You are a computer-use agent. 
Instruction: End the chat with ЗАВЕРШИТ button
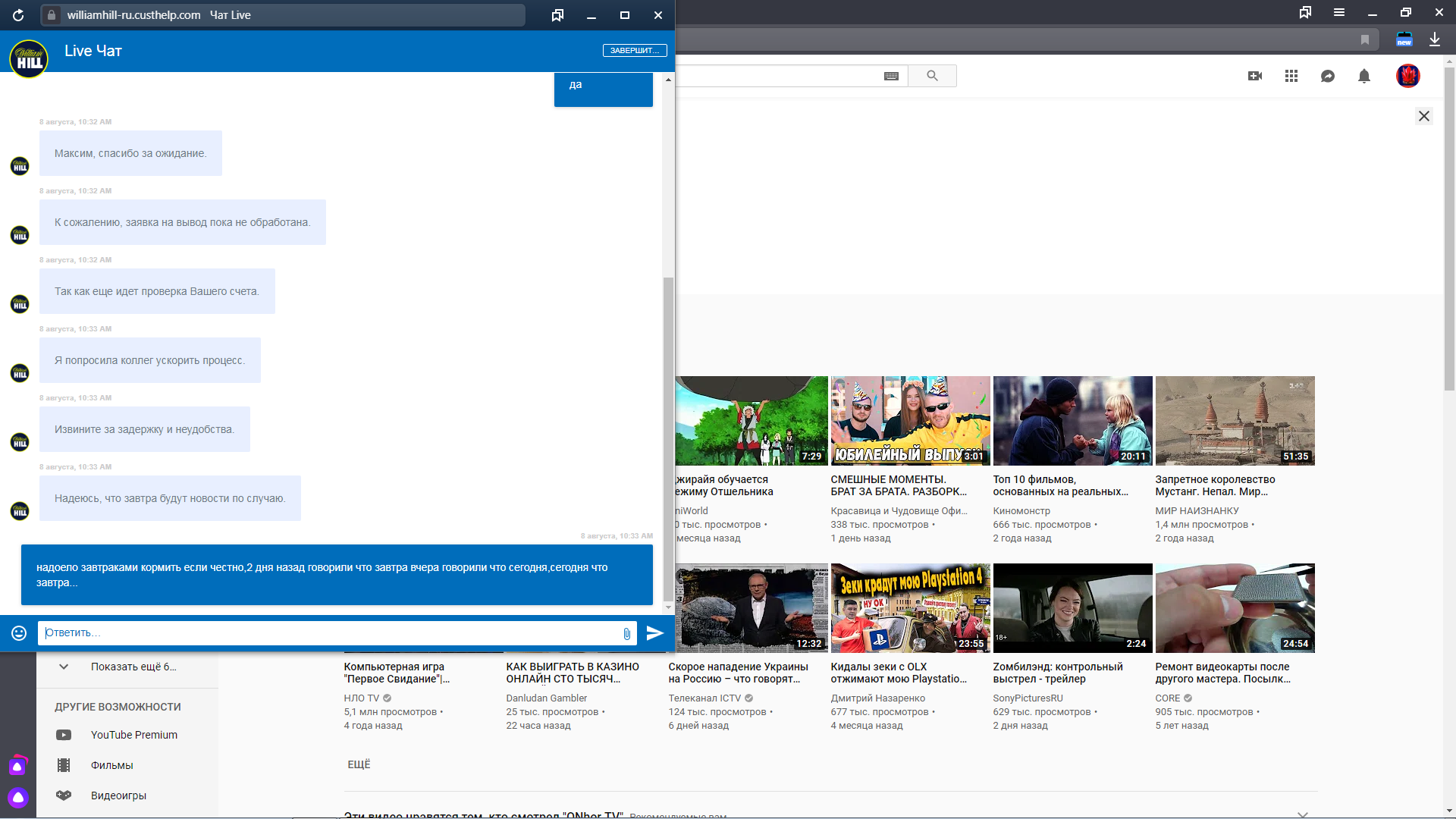pyautogui.click(x=635, y=51)
